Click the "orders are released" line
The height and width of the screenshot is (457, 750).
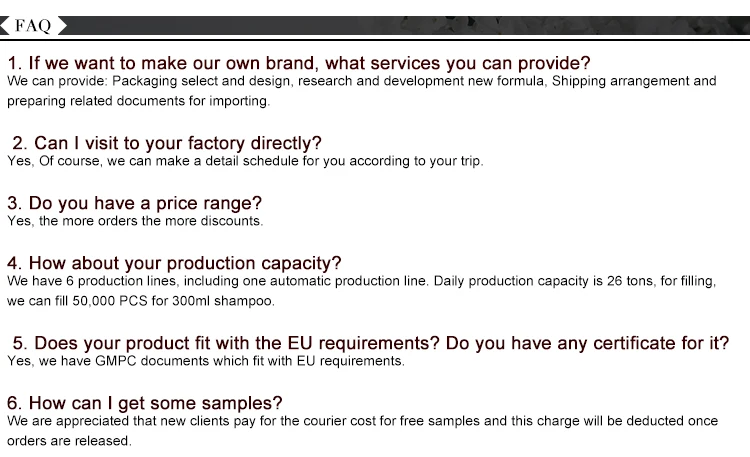[x=69, y=441]
